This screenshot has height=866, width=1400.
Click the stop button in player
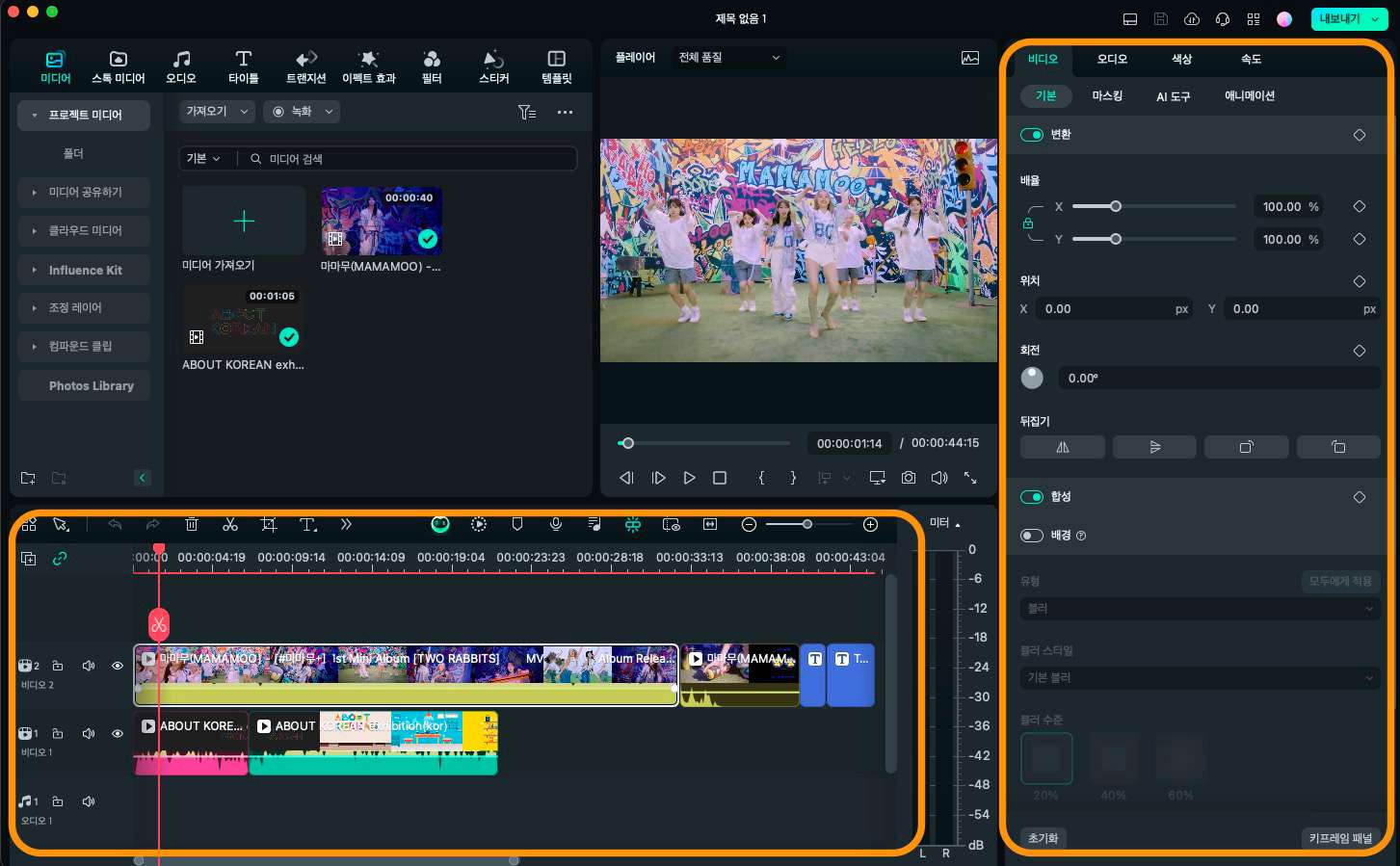pyautogui.click(x=720, y=478)
